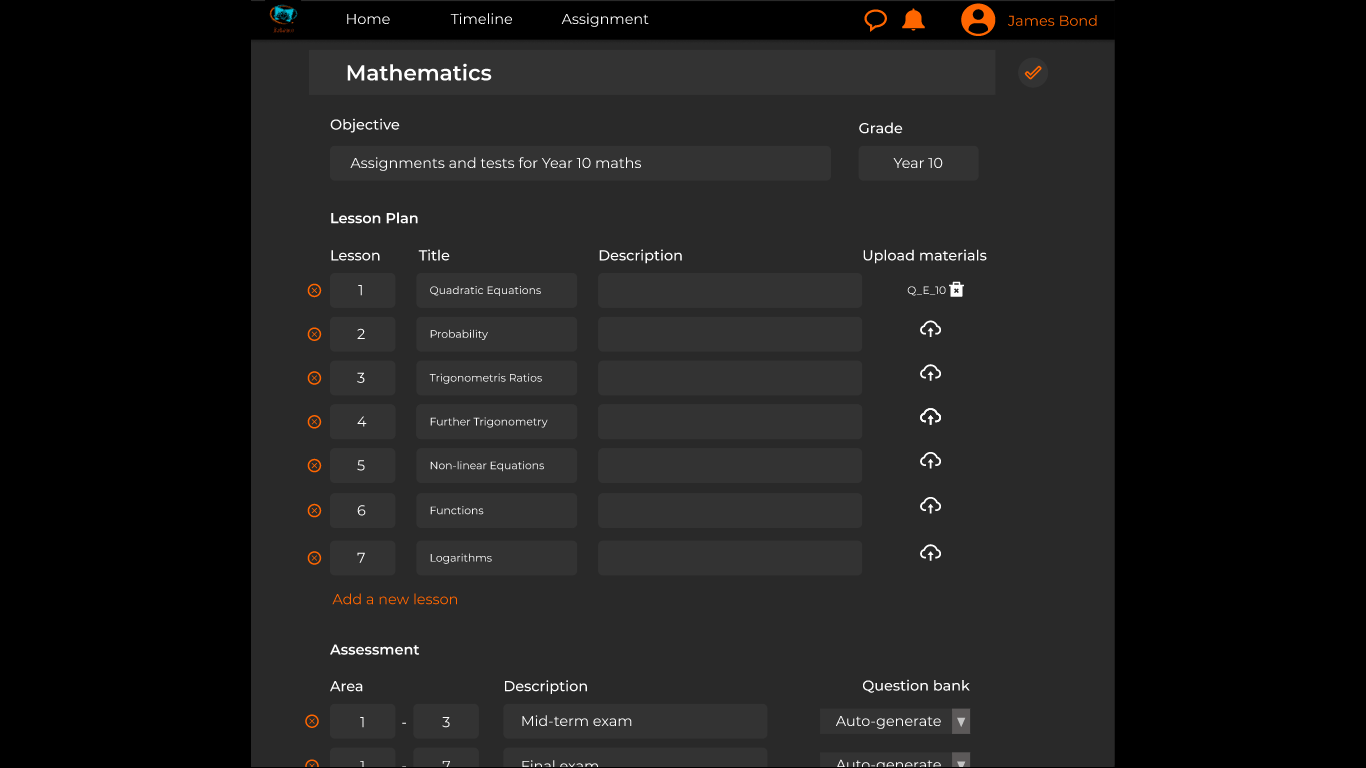Image resolution: width=1366 pixels, height=768 pixels.
Task: Open Question bank dropdown for Mid-term exam
Action: click(x=895, y=721)
